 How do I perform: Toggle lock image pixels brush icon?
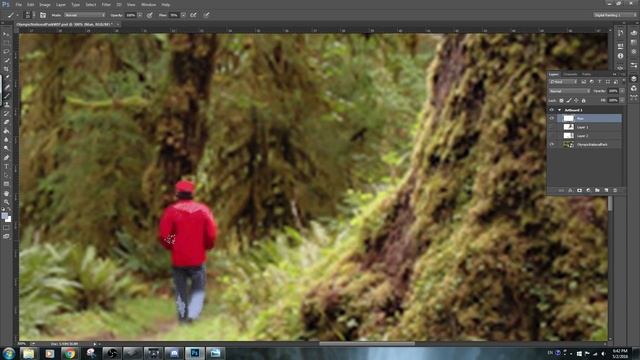[569, 100]
